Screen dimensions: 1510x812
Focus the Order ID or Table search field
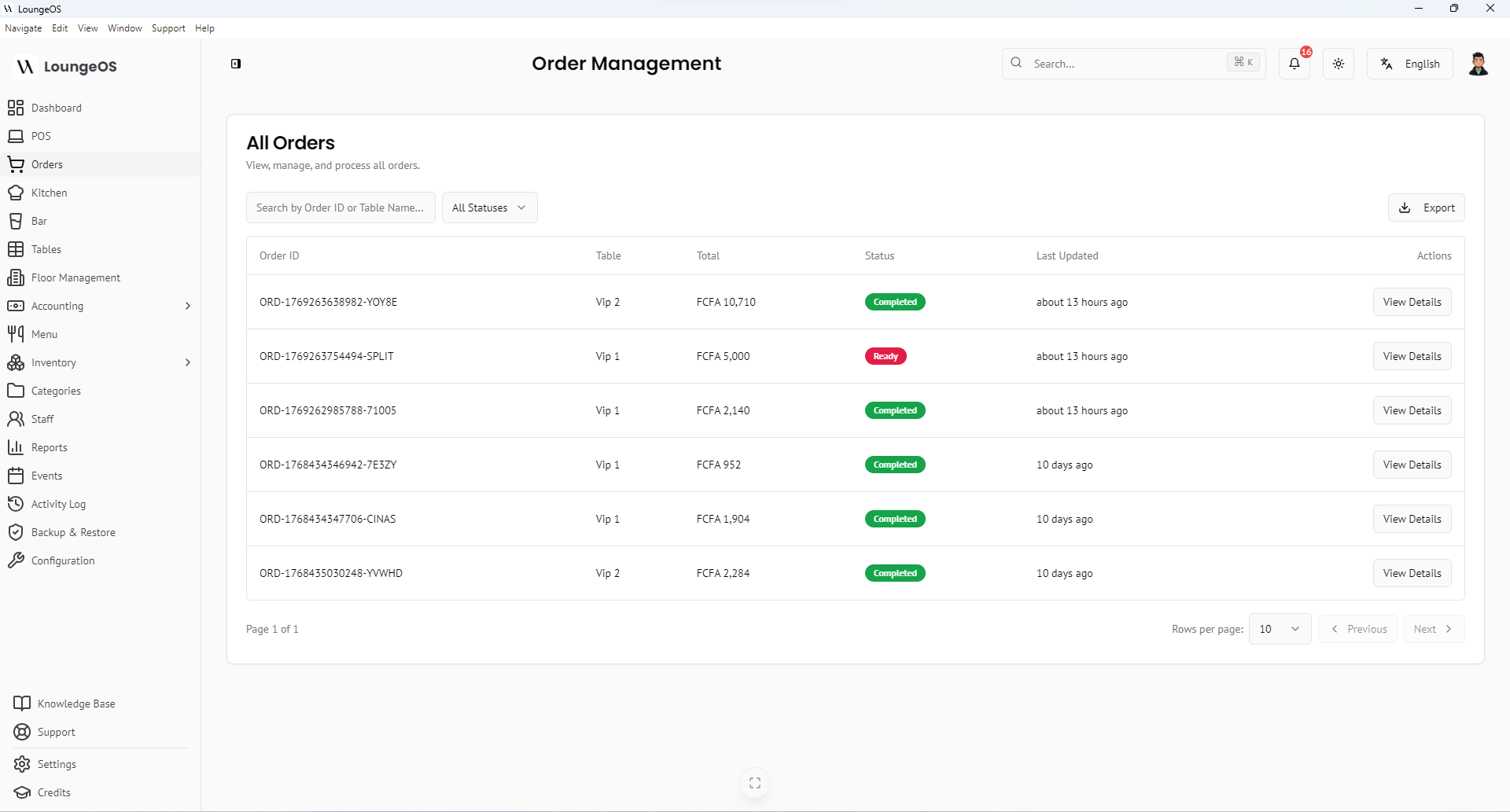[x=340, y=208]
